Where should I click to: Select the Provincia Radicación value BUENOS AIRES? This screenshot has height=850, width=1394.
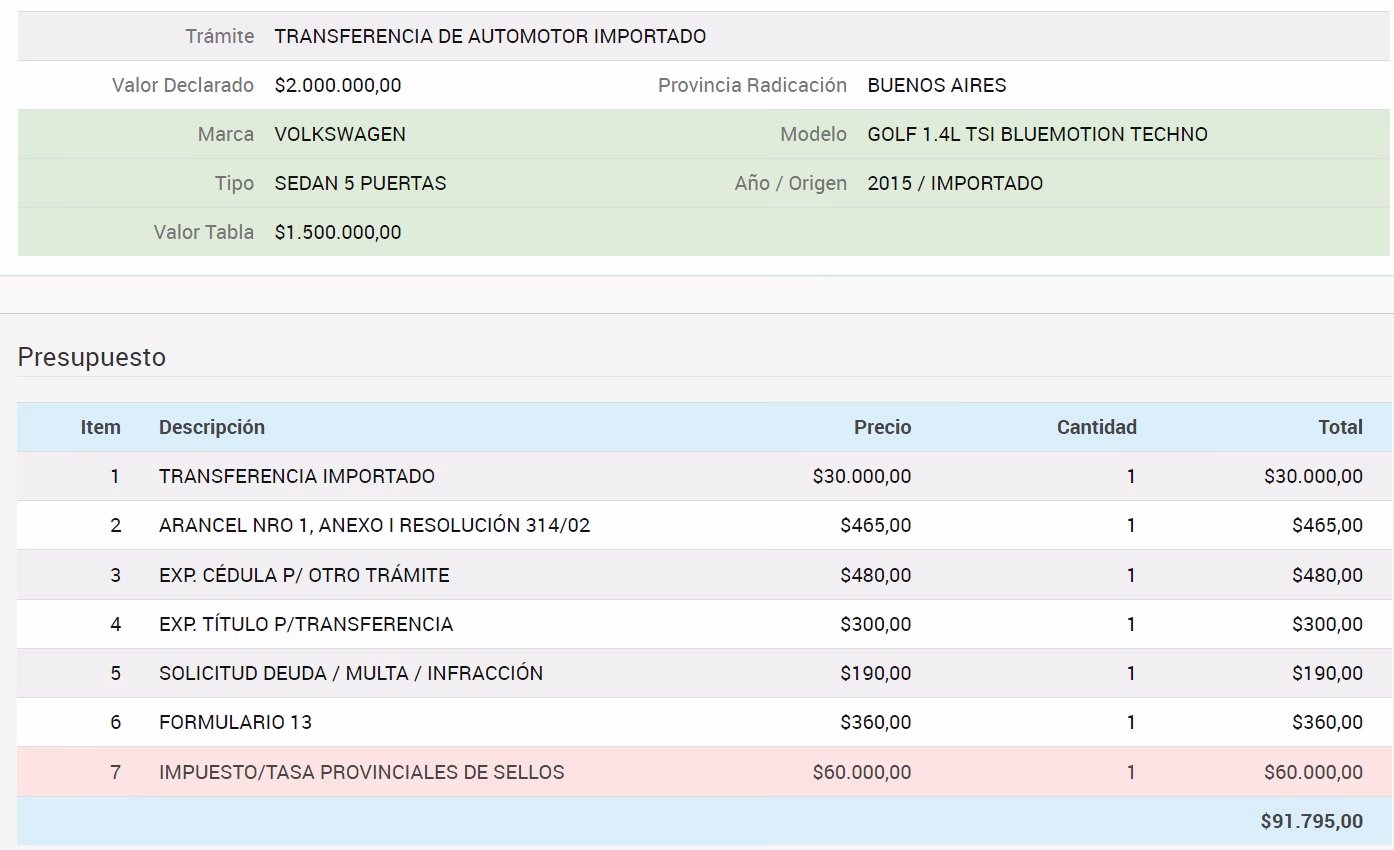click(936, 85)
